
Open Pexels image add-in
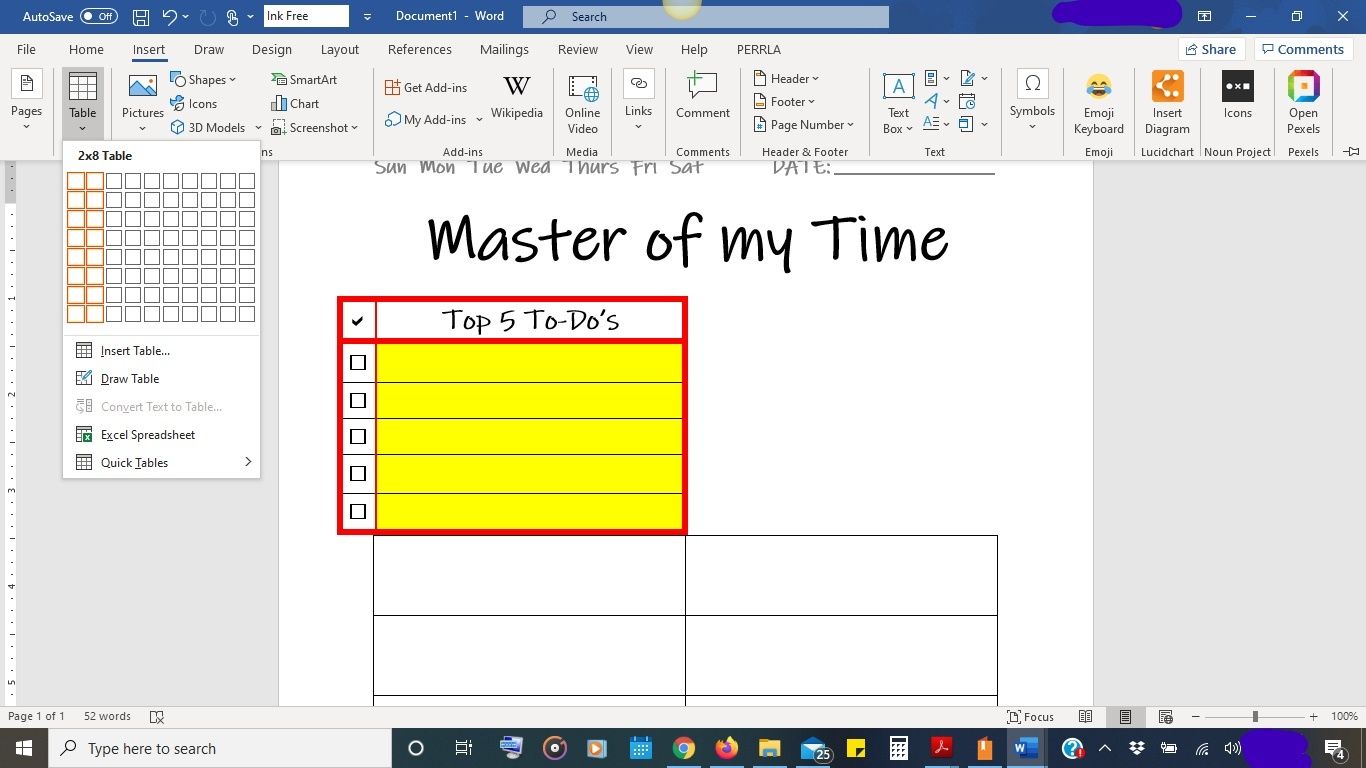pos(1302,100)
